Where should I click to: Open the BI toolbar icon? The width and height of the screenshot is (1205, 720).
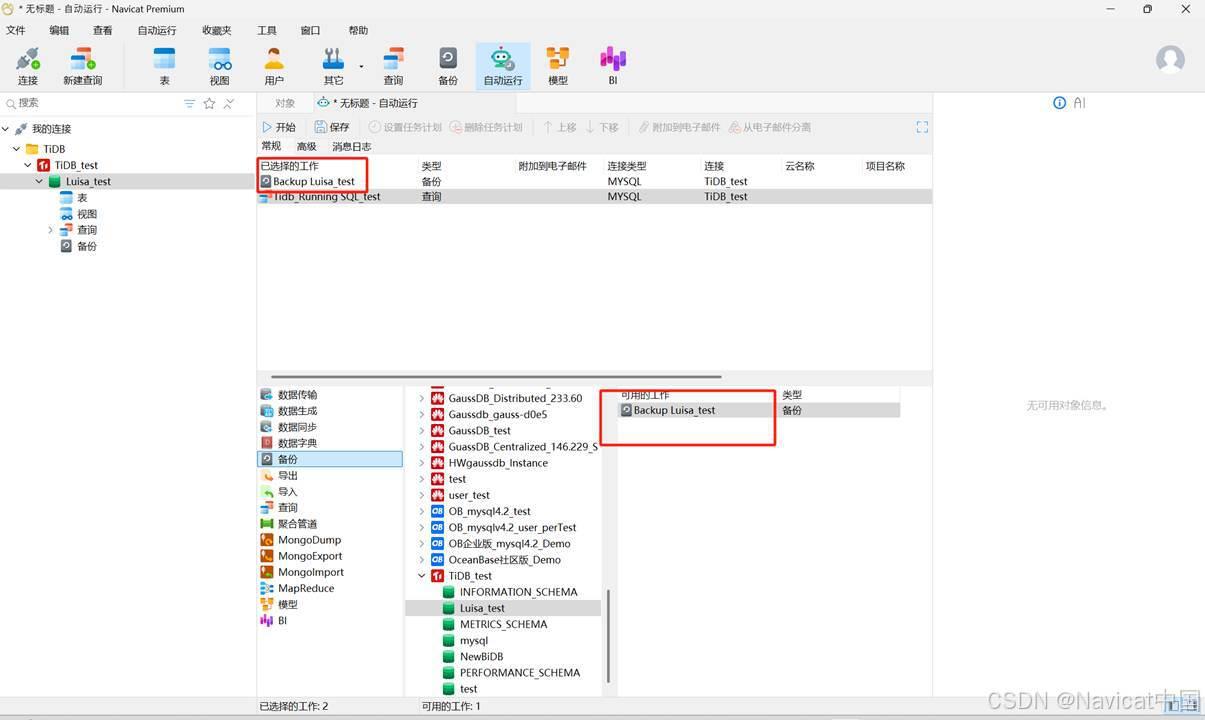coord(613,66)
